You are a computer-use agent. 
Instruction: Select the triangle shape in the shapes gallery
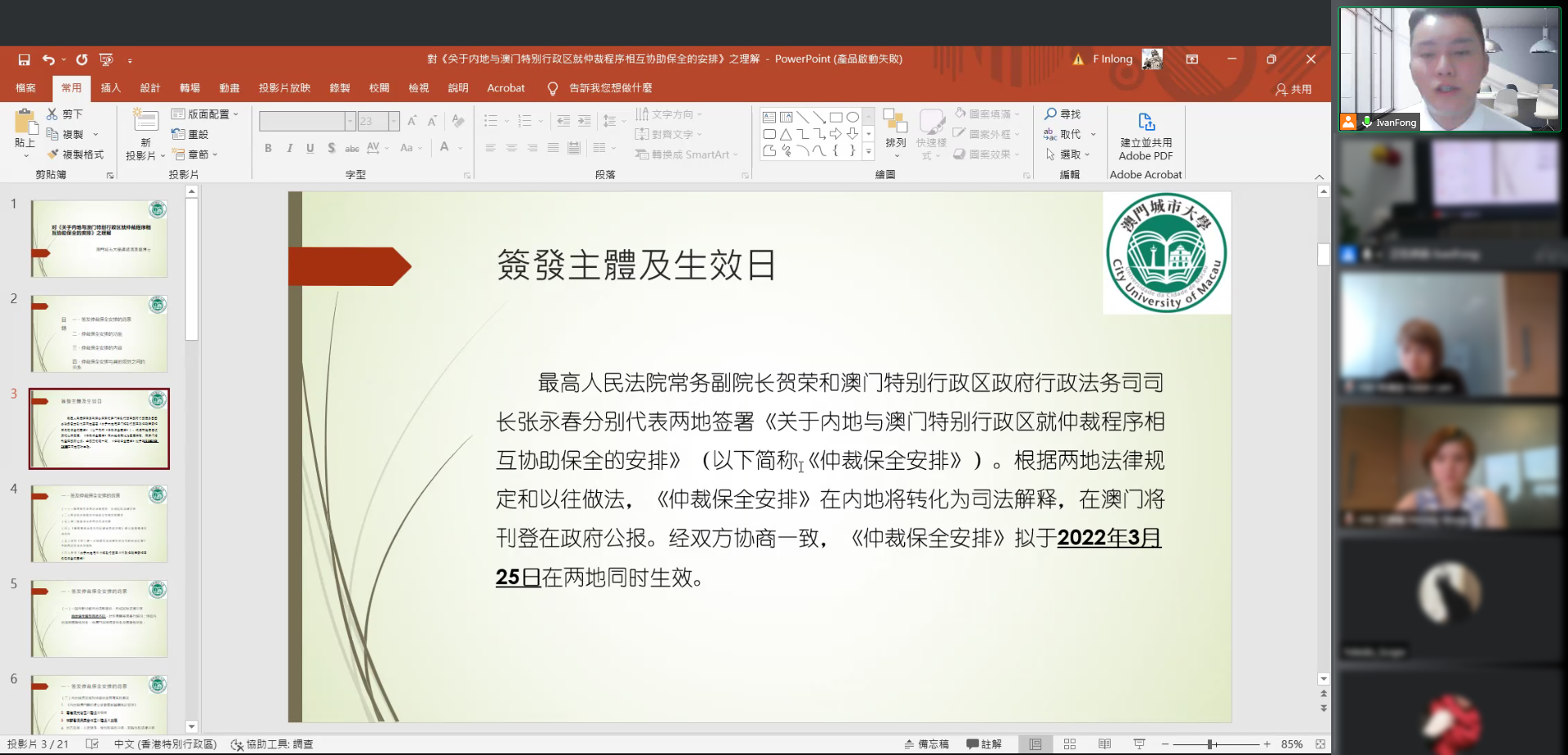pos(786,134)
